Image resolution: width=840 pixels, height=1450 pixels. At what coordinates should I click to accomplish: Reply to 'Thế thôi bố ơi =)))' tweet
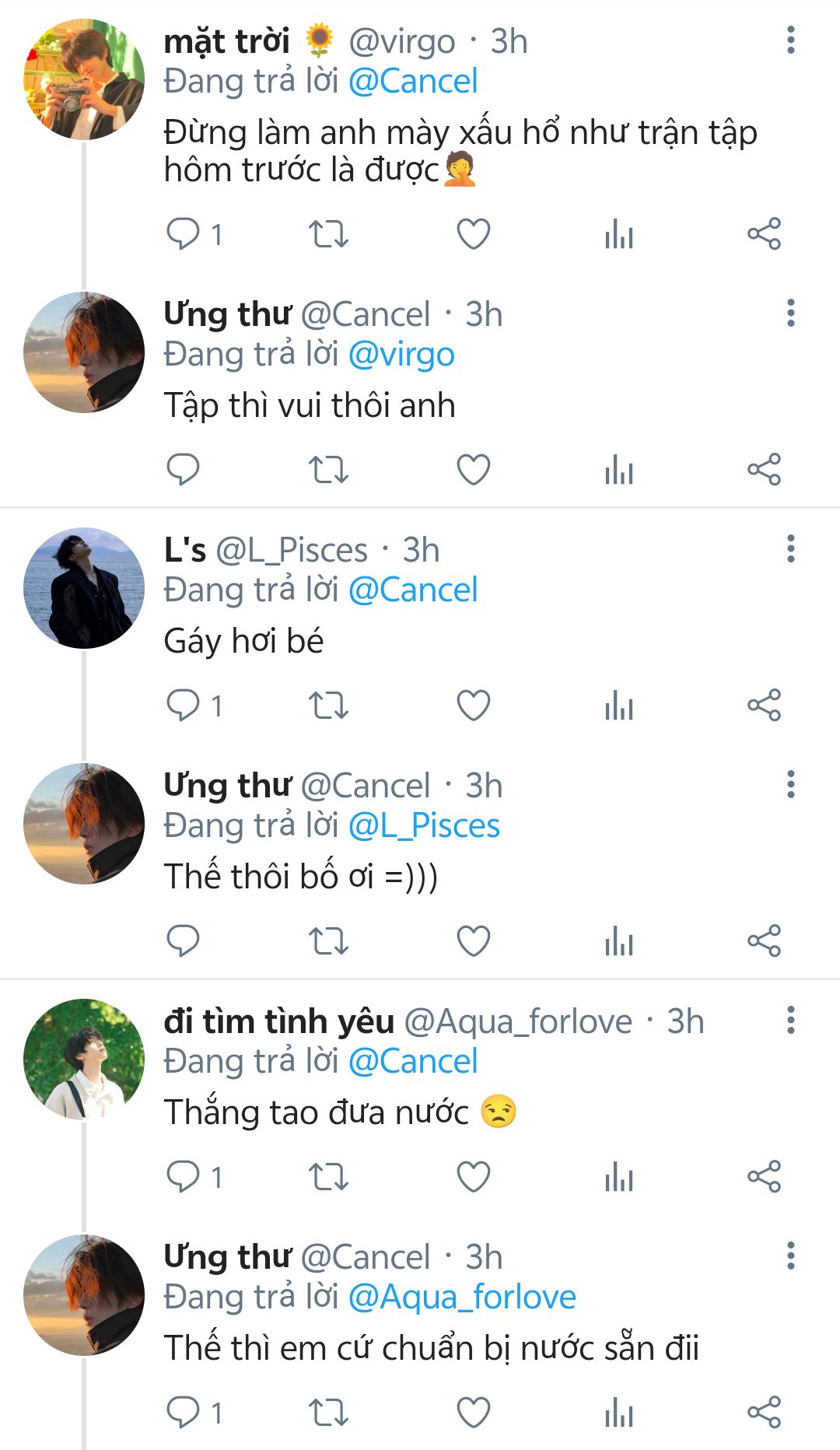click(x=184, y=941)
